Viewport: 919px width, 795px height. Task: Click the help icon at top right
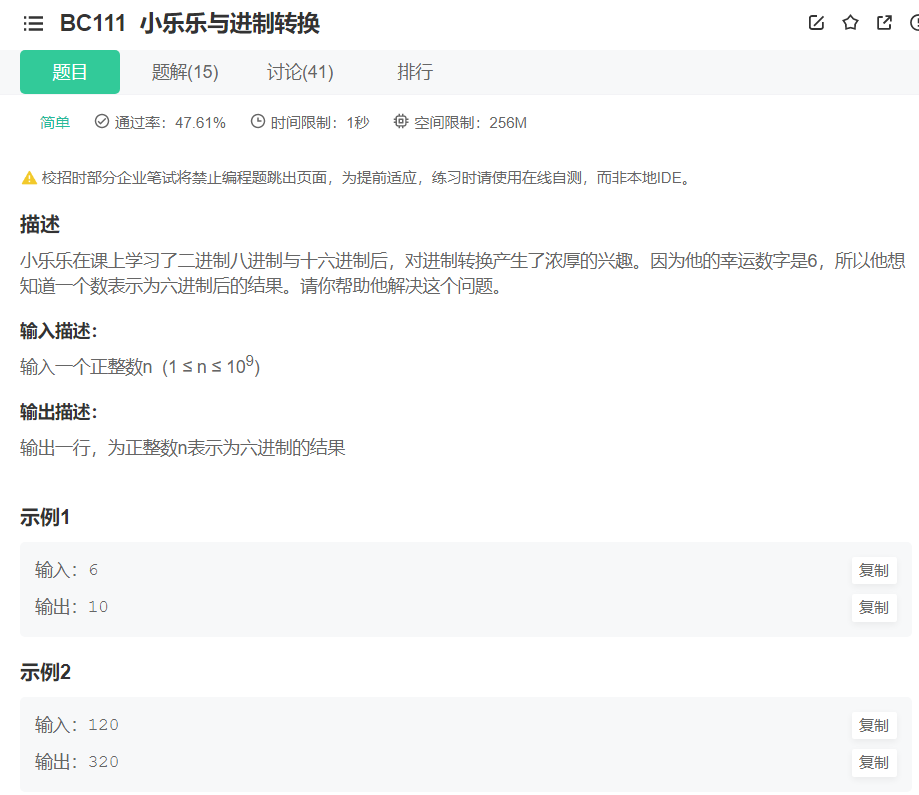click(913, 22)
